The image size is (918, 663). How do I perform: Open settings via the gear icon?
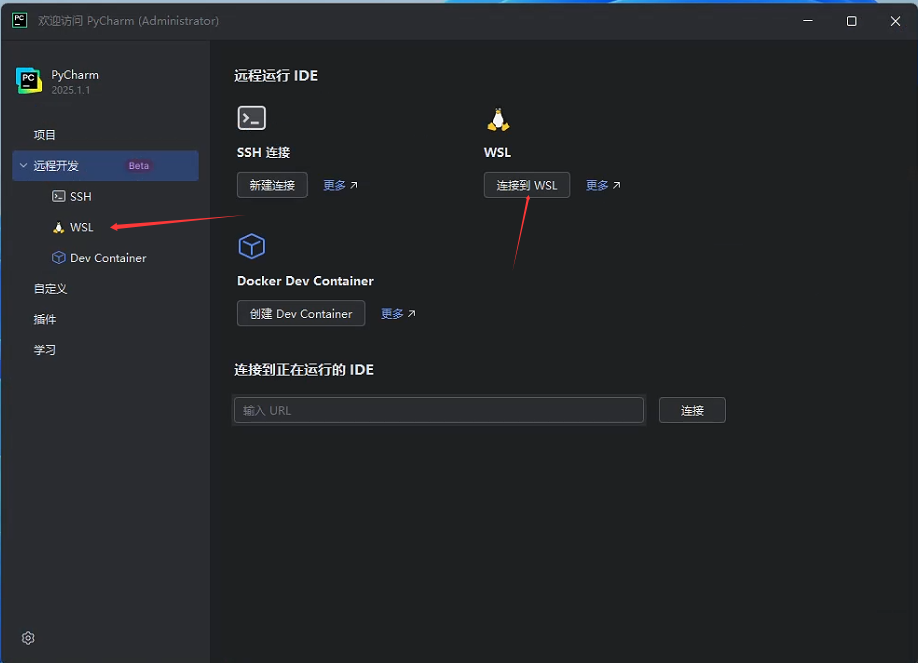coord(28,638)
